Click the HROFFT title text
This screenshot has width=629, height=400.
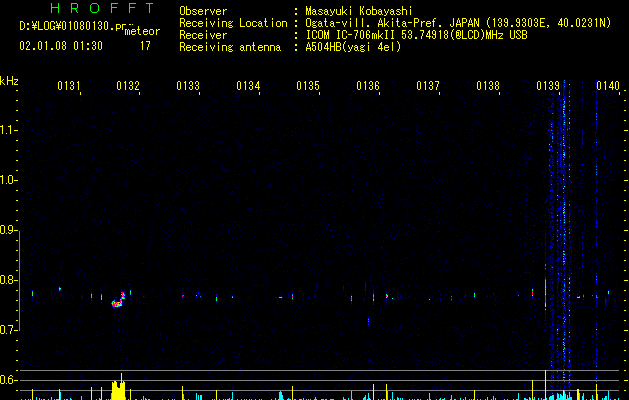(102, 8)
